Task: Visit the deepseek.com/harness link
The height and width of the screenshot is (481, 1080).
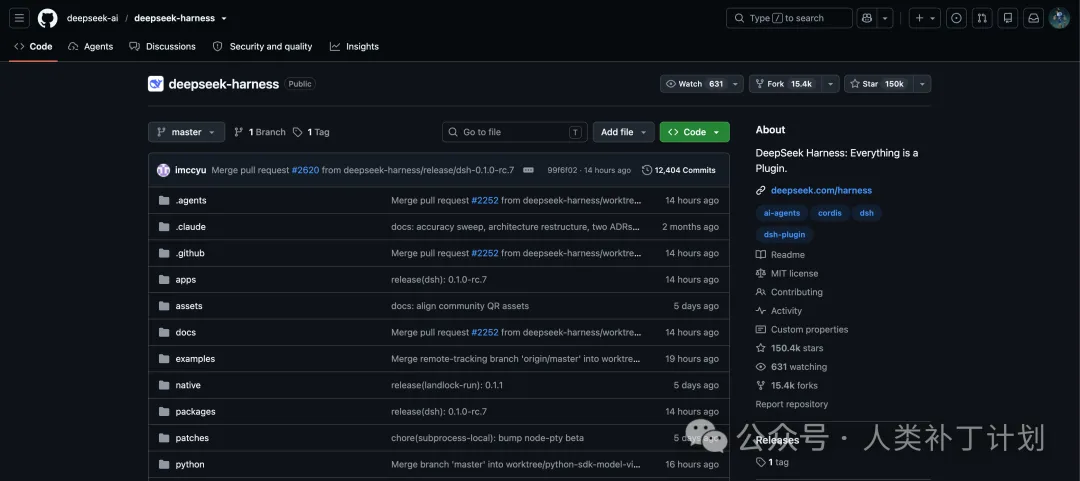Action: pos(821,190)
